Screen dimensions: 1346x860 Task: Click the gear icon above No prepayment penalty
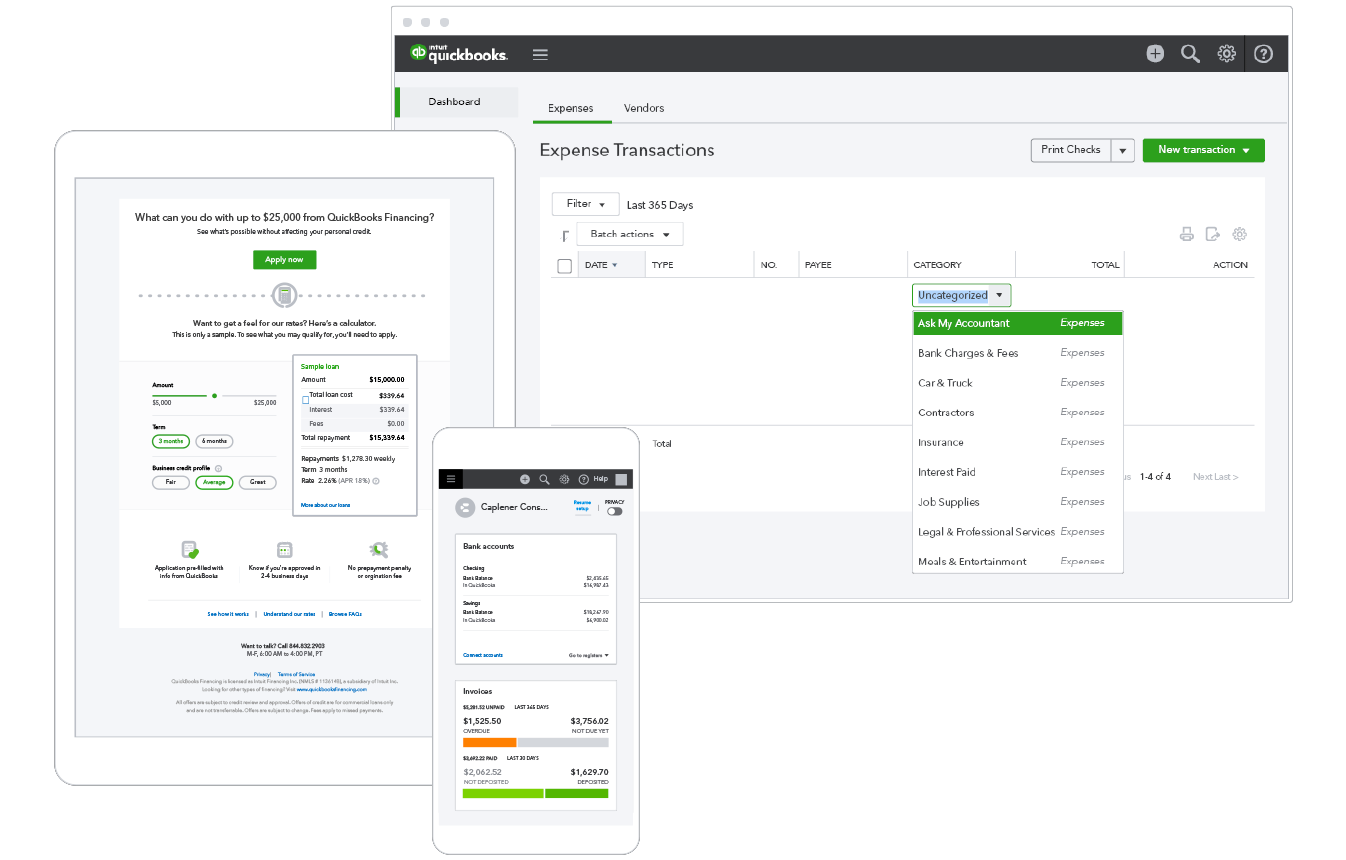click(x=378, y=550)
